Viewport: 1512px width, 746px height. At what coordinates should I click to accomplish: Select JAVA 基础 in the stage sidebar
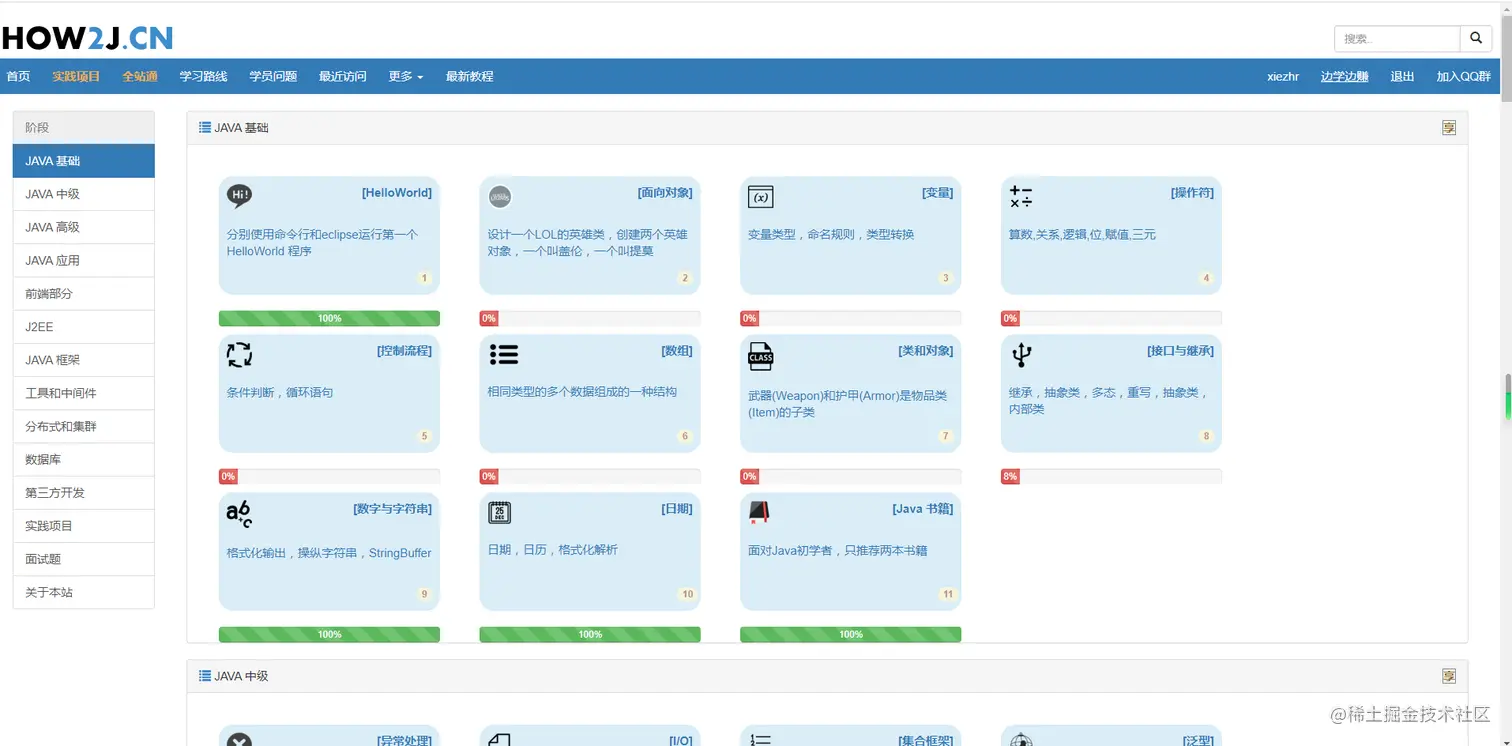(x=84, y=161)
